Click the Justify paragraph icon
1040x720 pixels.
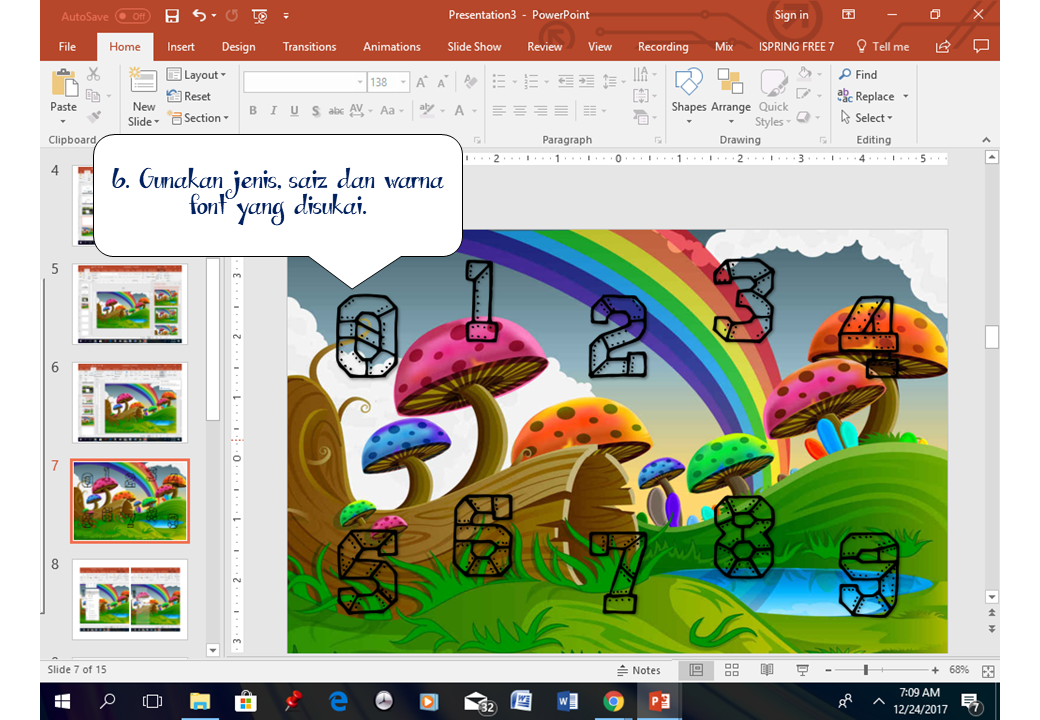pos(561,111)
